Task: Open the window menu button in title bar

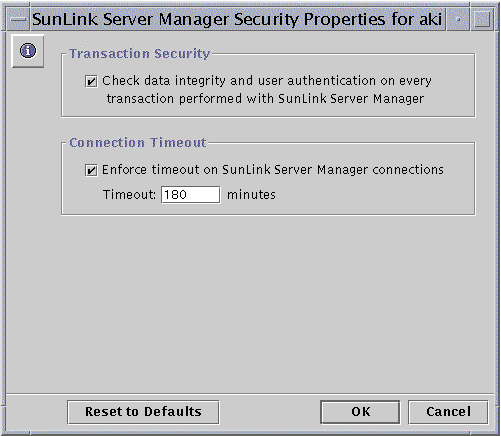Action: tap(18, 19)
